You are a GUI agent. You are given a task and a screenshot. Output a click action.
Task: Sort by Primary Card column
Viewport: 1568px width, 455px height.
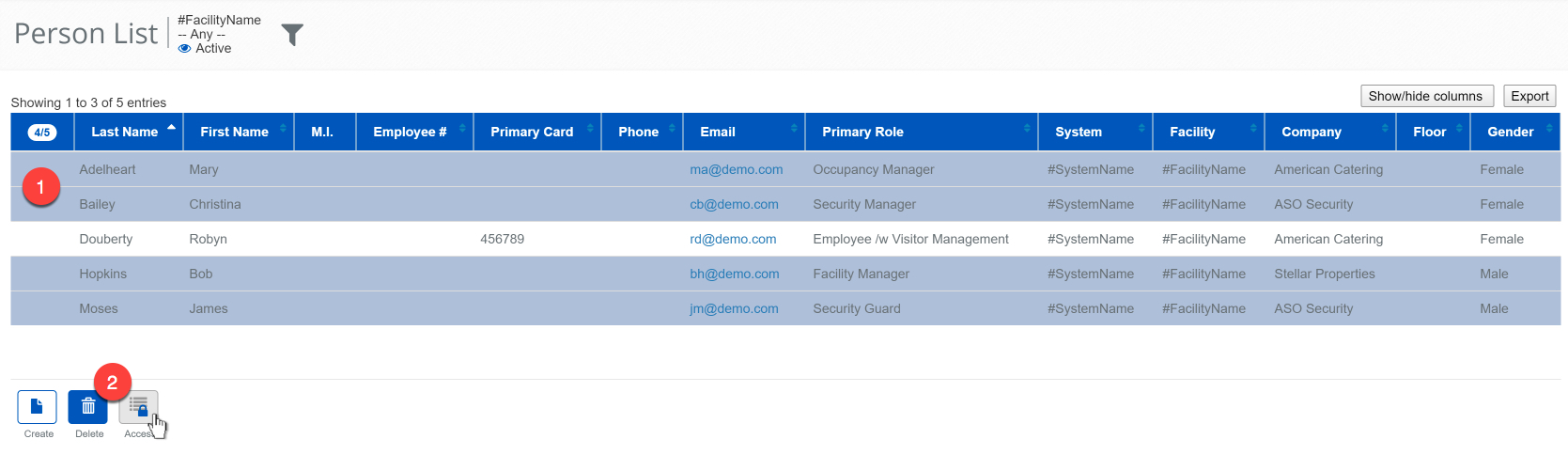point(532,133)
